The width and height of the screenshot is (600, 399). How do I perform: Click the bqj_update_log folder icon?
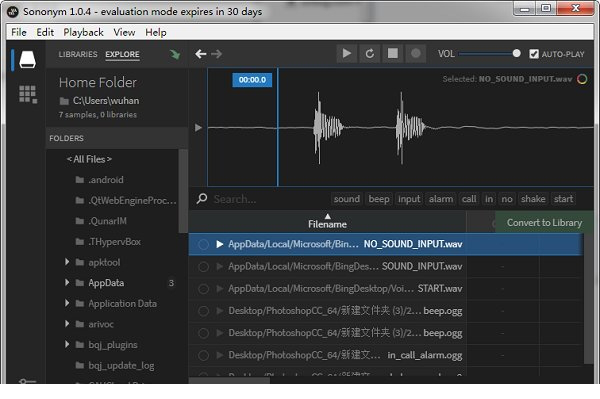80,365
